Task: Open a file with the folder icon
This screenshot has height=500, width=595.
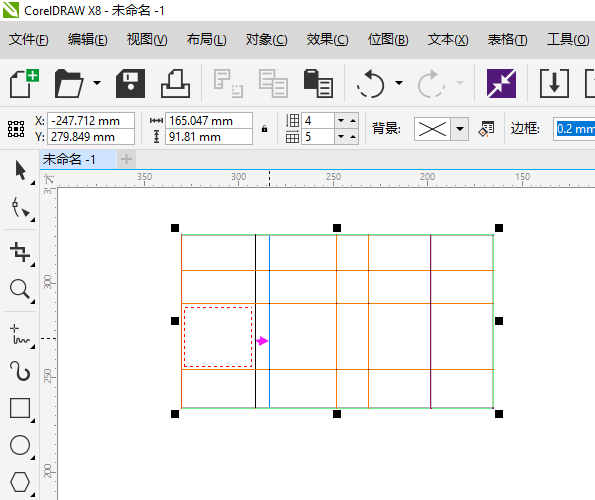Action: coord(69,83)
